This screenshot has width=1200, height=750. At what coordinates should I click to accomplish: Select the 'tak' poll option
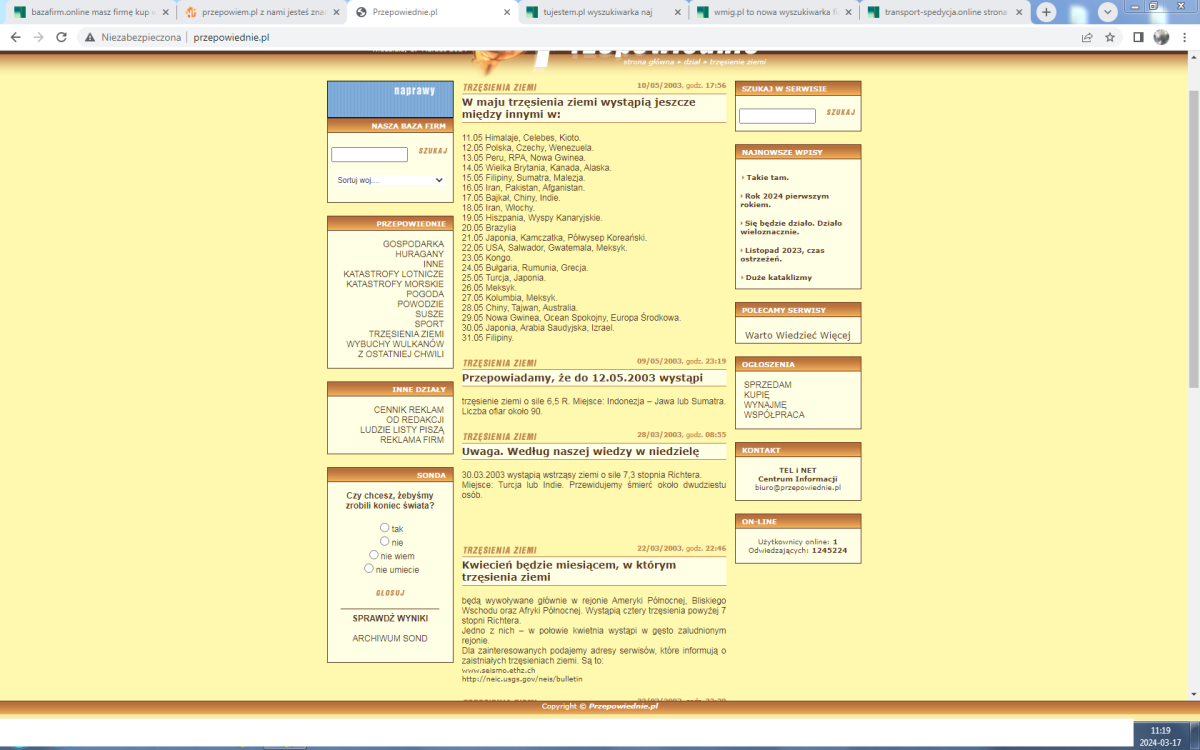coord(385,528)
